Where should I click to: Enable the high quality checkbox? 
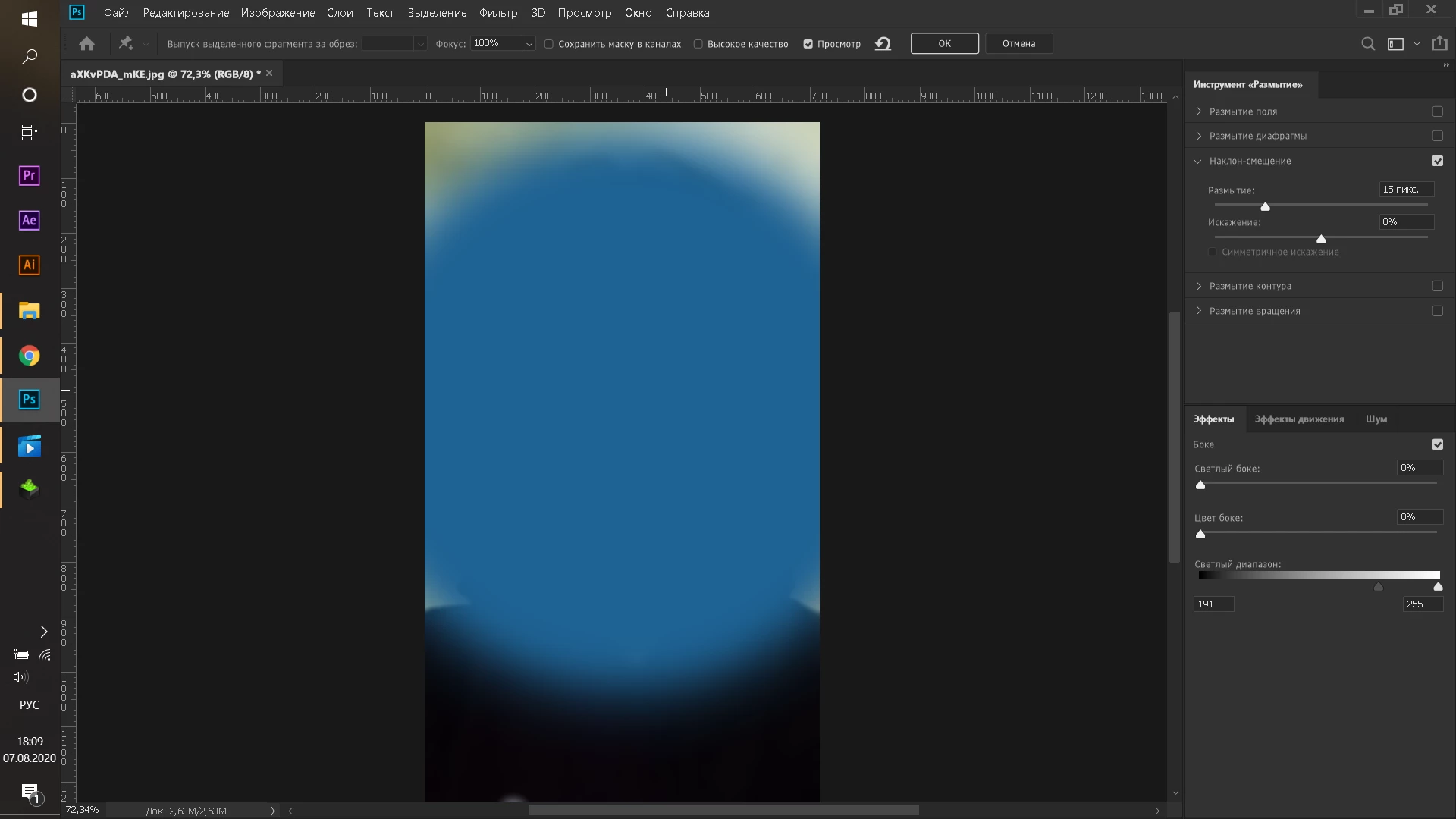(x=698, y=44)
